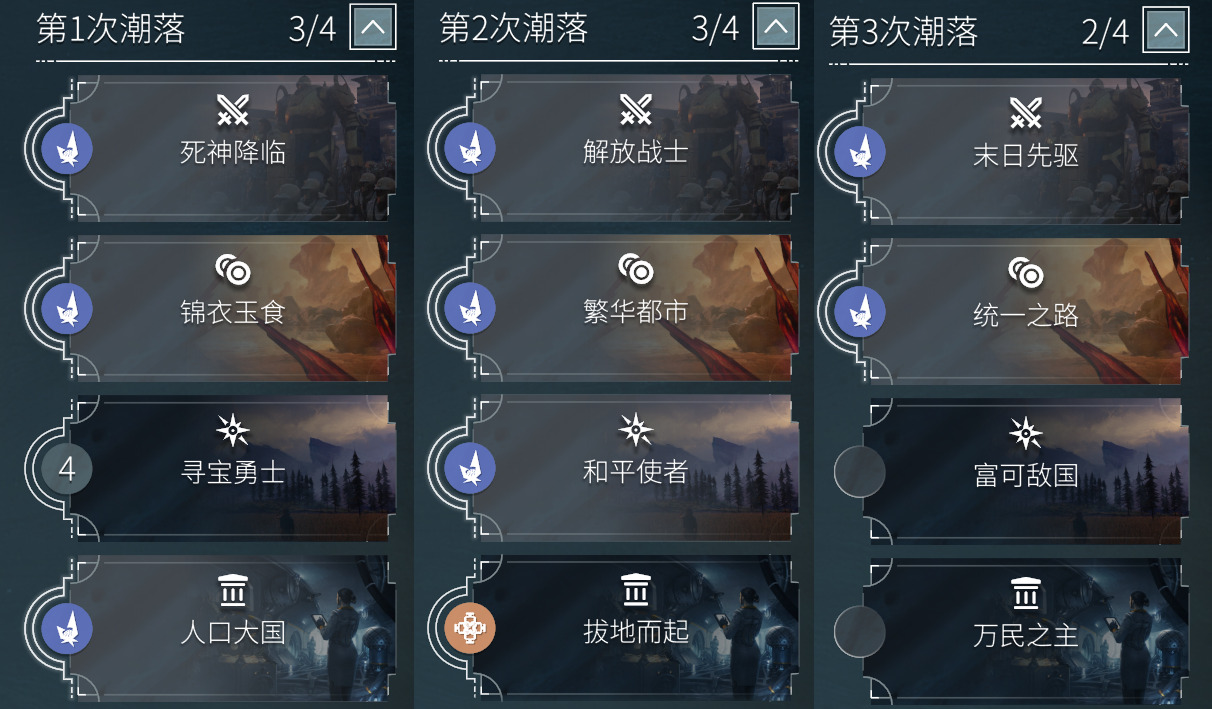Viewport: 1212px width, 709px height.
Task: Select the 第3次潮落 header title
Action: point(904,32)
